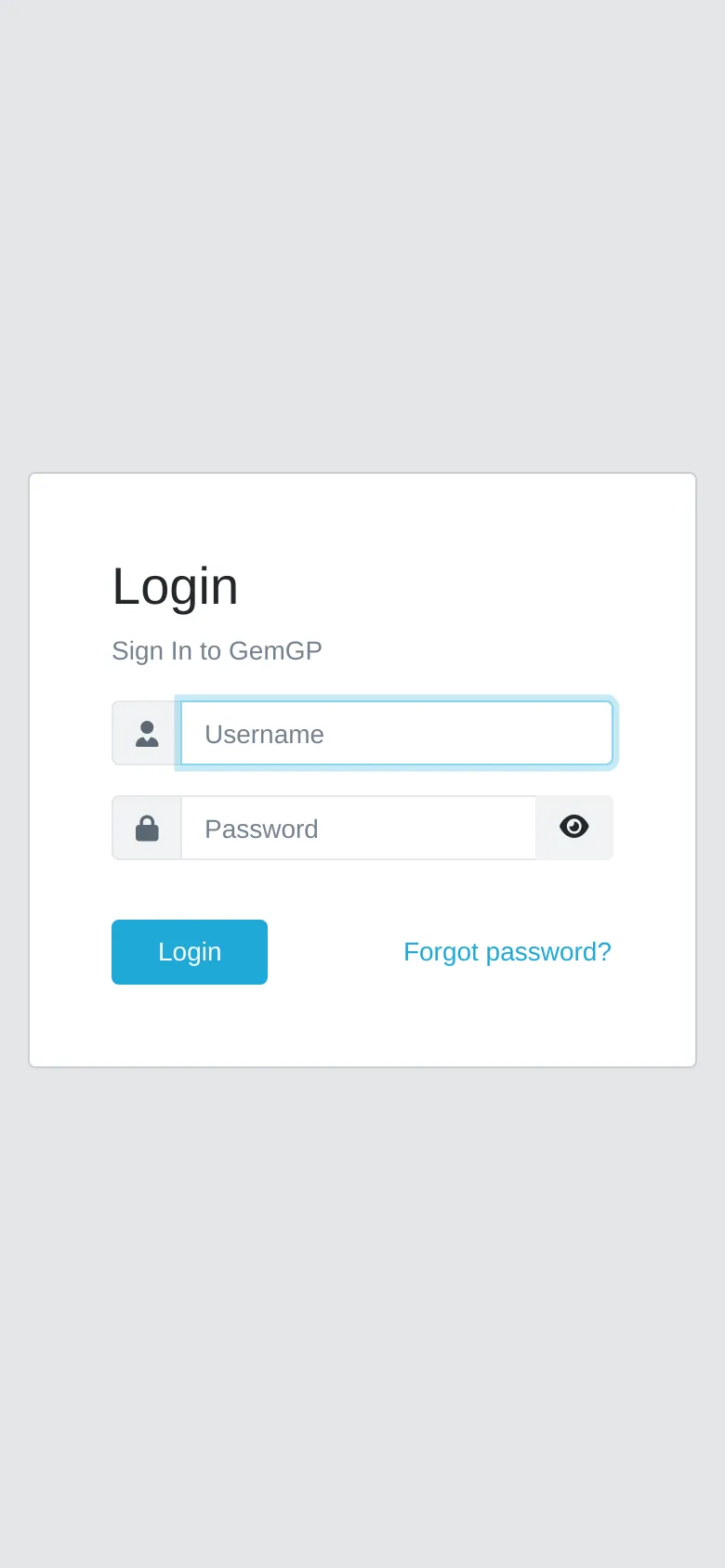Toggle password visibility with the eye button
This screenshot has height=1568, width=725.
coord(574,827)
